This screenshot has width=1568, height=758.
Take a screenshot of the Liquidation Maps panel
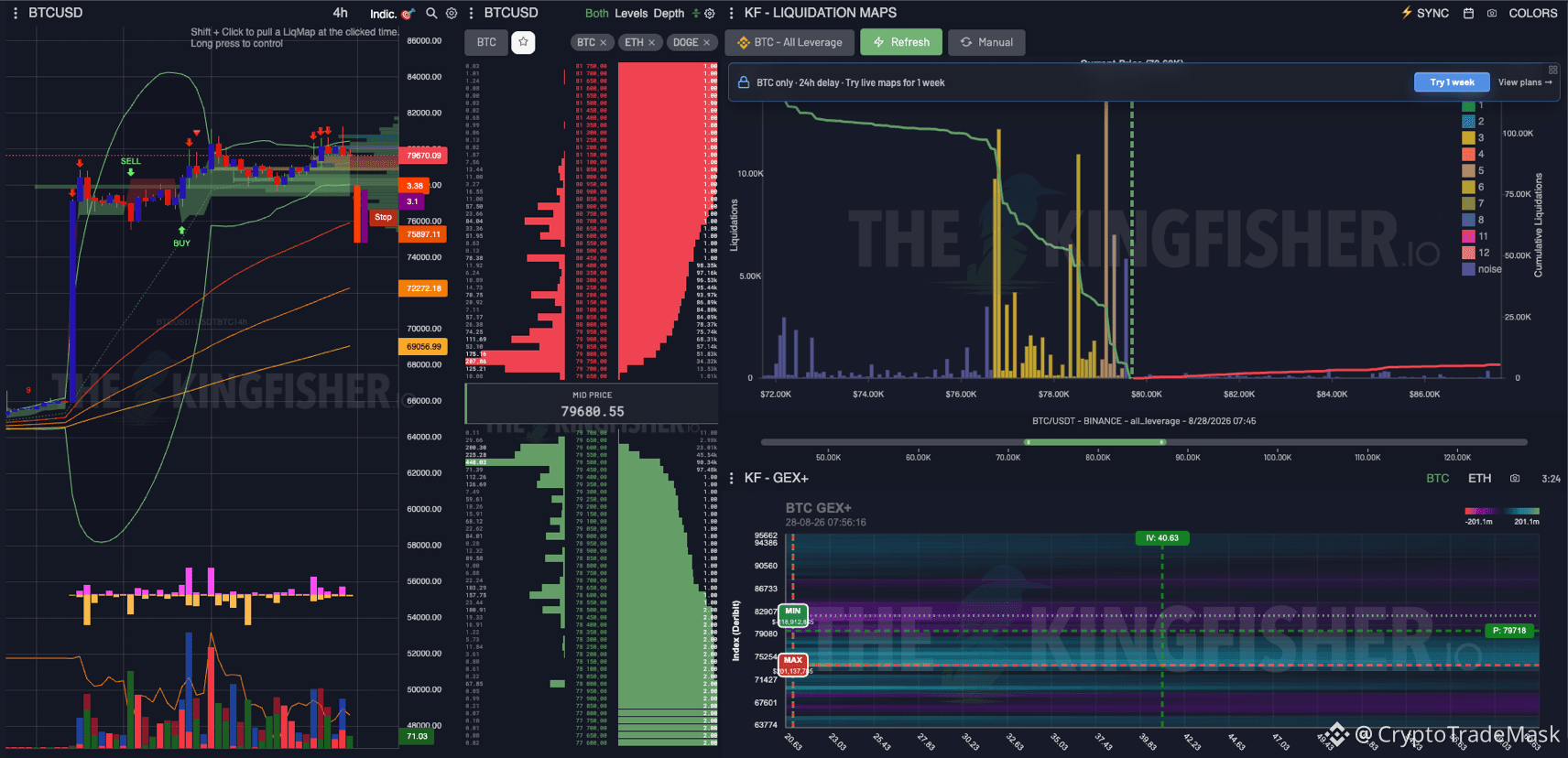point(1492,14)
